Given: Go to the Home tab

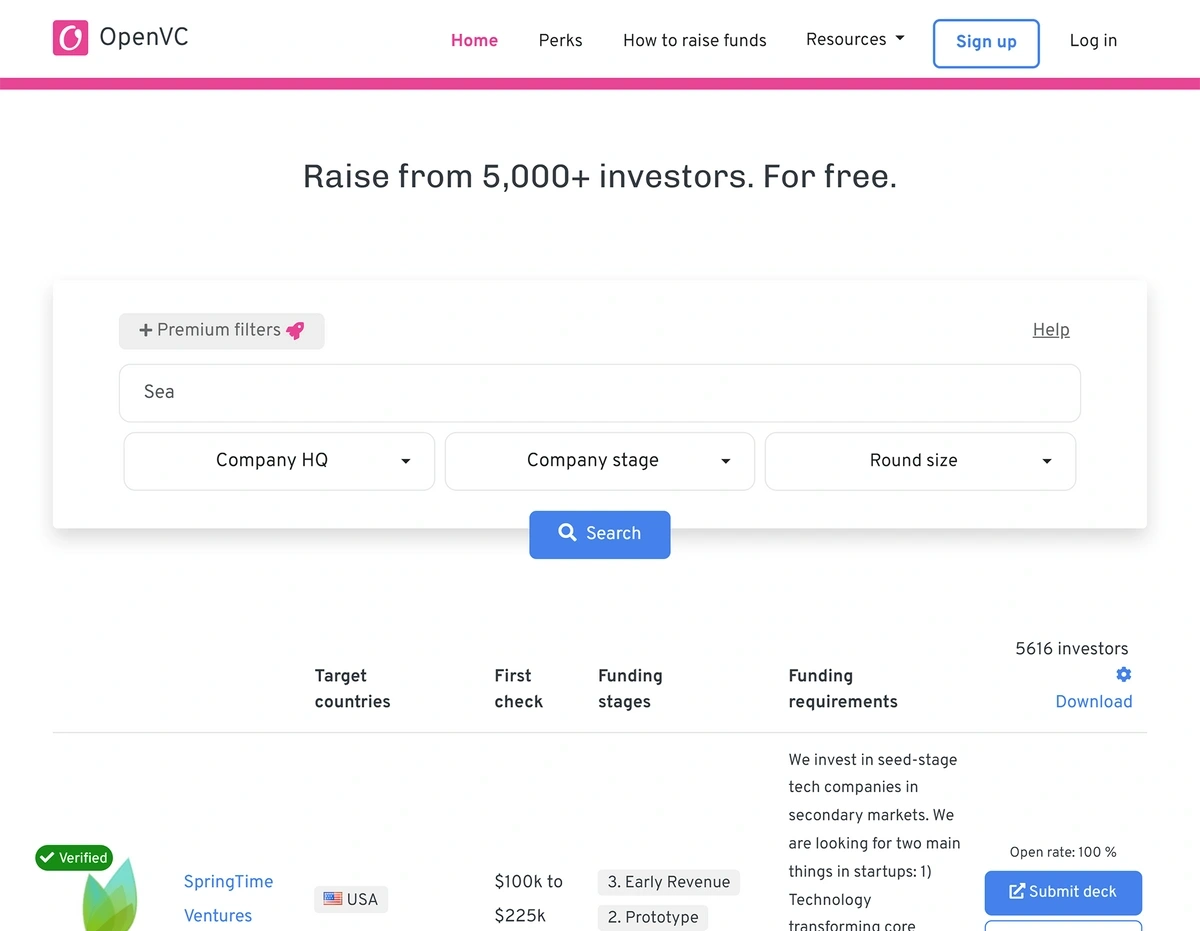Looking at the screenshot, I should coord(474,40).
